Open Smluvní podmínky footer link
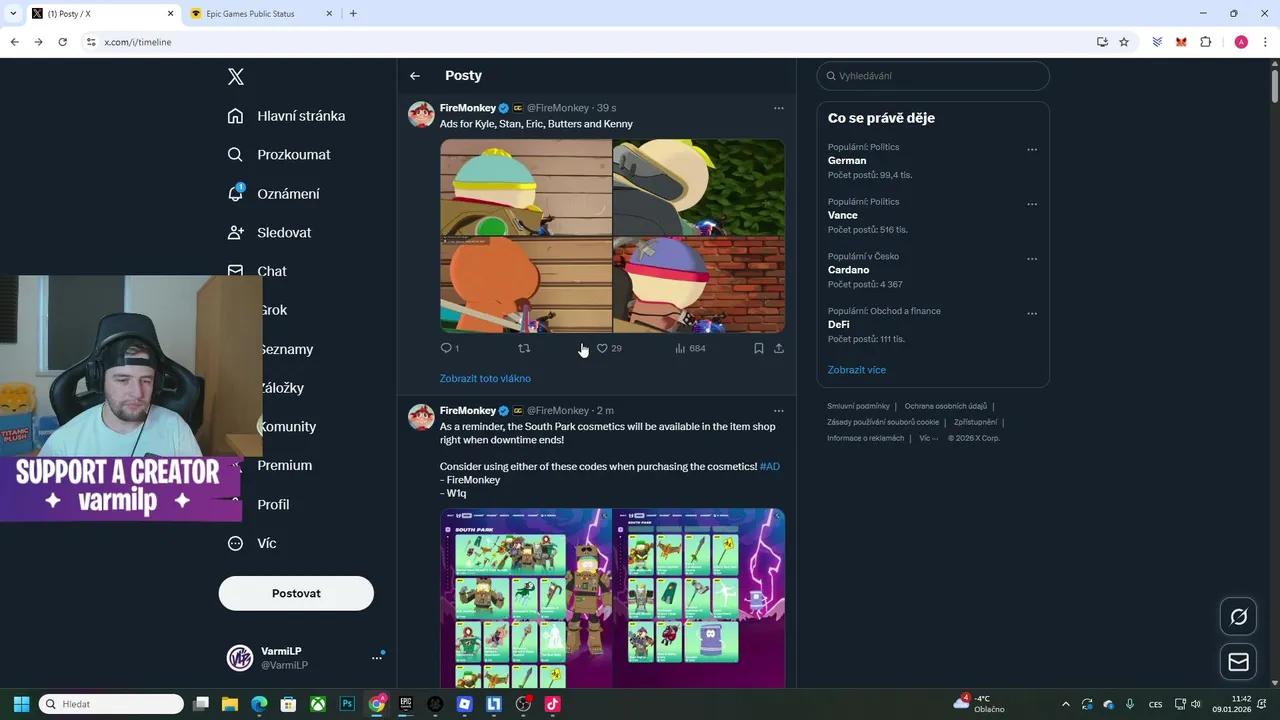 pos(858,406)
